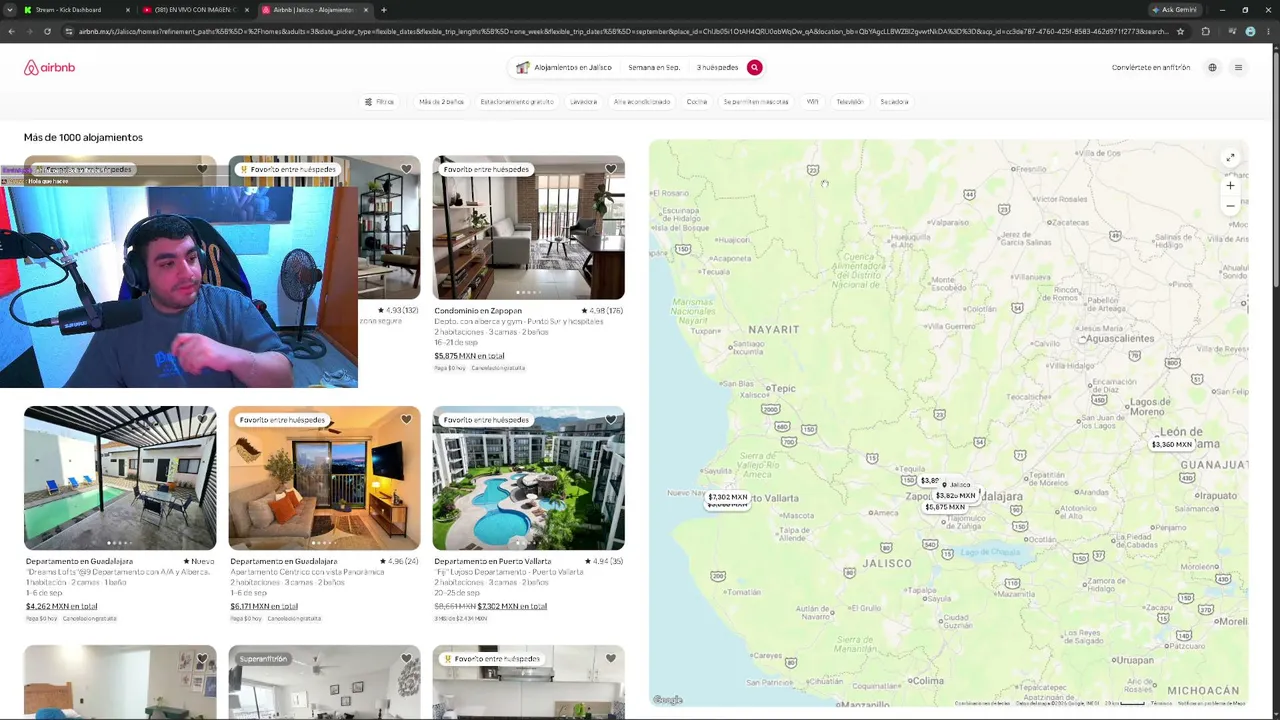The width and height of the screenshot is (1280, 720).
Task: Click the $5,875 MXN en total price
Action: pos(469,356)
